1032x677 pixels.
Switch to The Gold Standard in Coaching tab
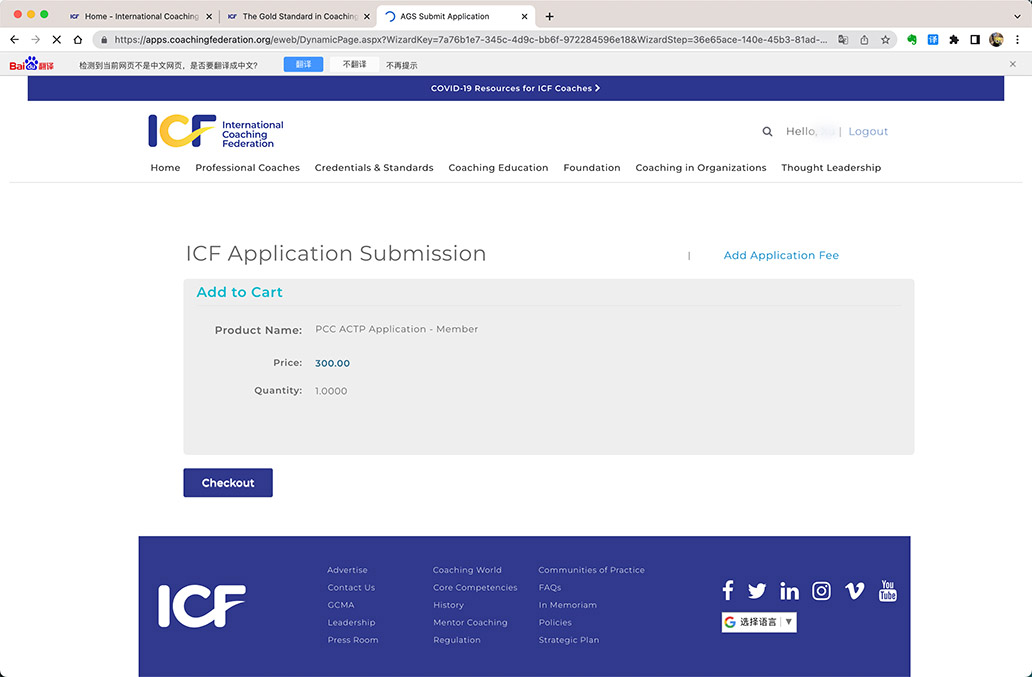point(298,16)
